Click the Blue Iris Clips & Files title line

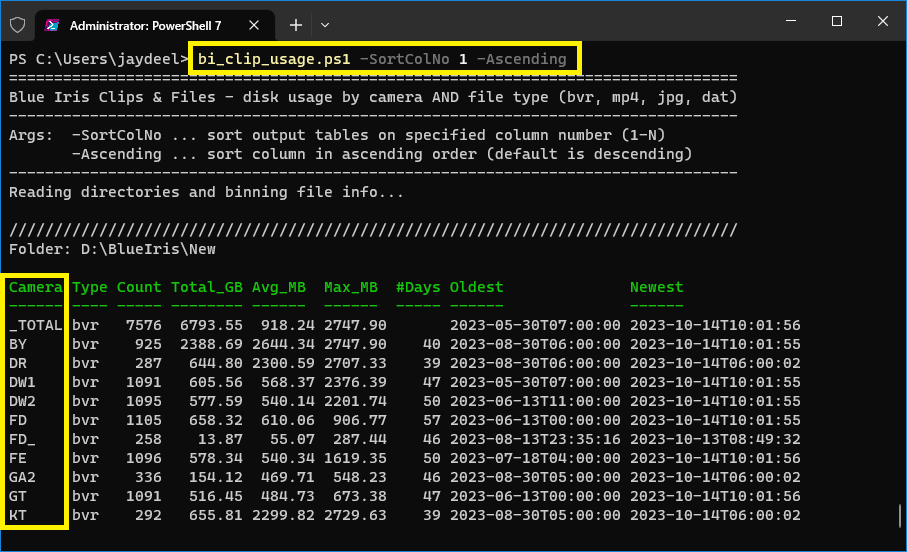pyautogui.click(x=373, y=97)
